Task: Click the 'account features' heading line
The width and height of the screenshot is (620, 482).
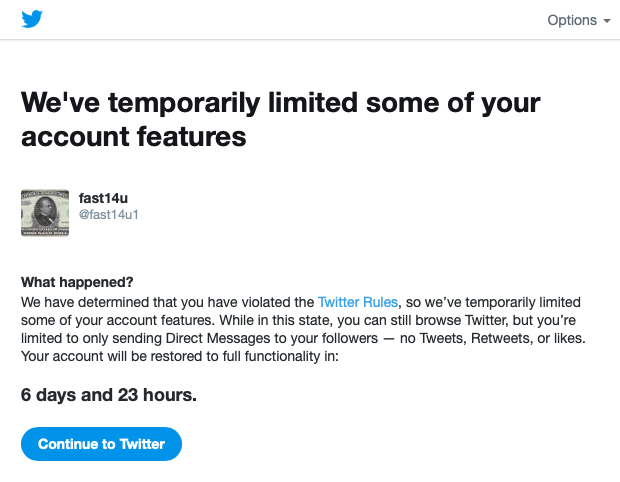Action: pos(134,137)
